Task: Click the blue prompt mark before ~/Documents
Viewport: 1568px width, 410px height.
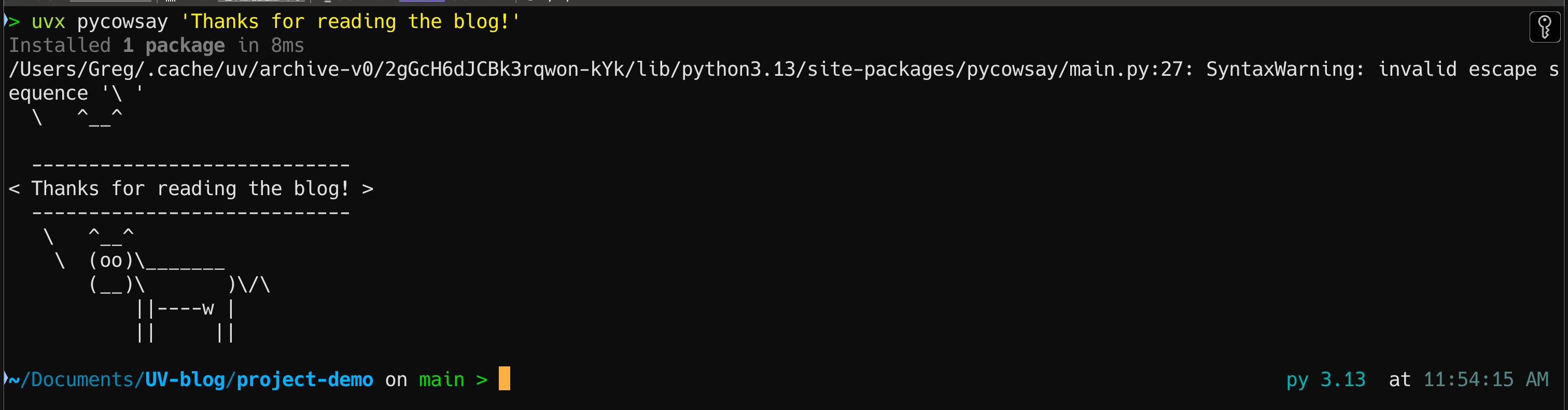Action: (6, 378)
